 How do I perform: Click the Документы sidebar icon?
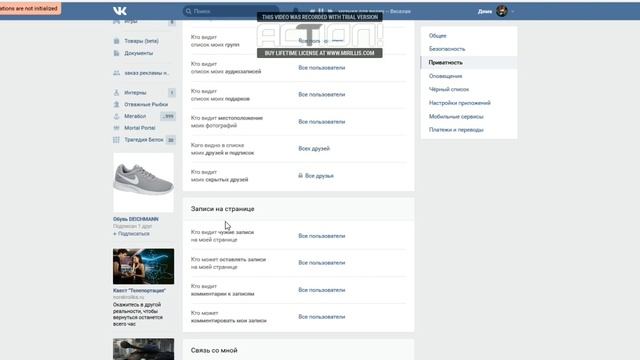pyautogui.click(x=116, y=53)
